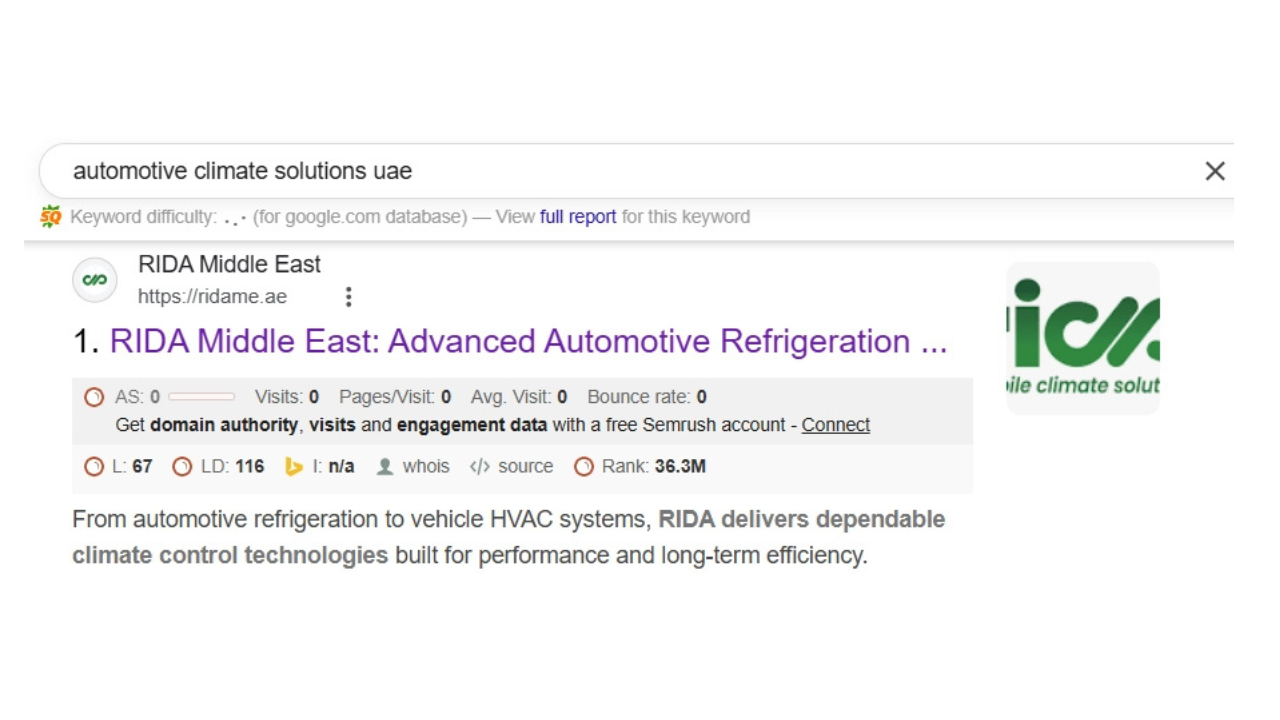Open RIDA Middle East result title link
The image size is (1280, 720).
(x=528, y=341)
